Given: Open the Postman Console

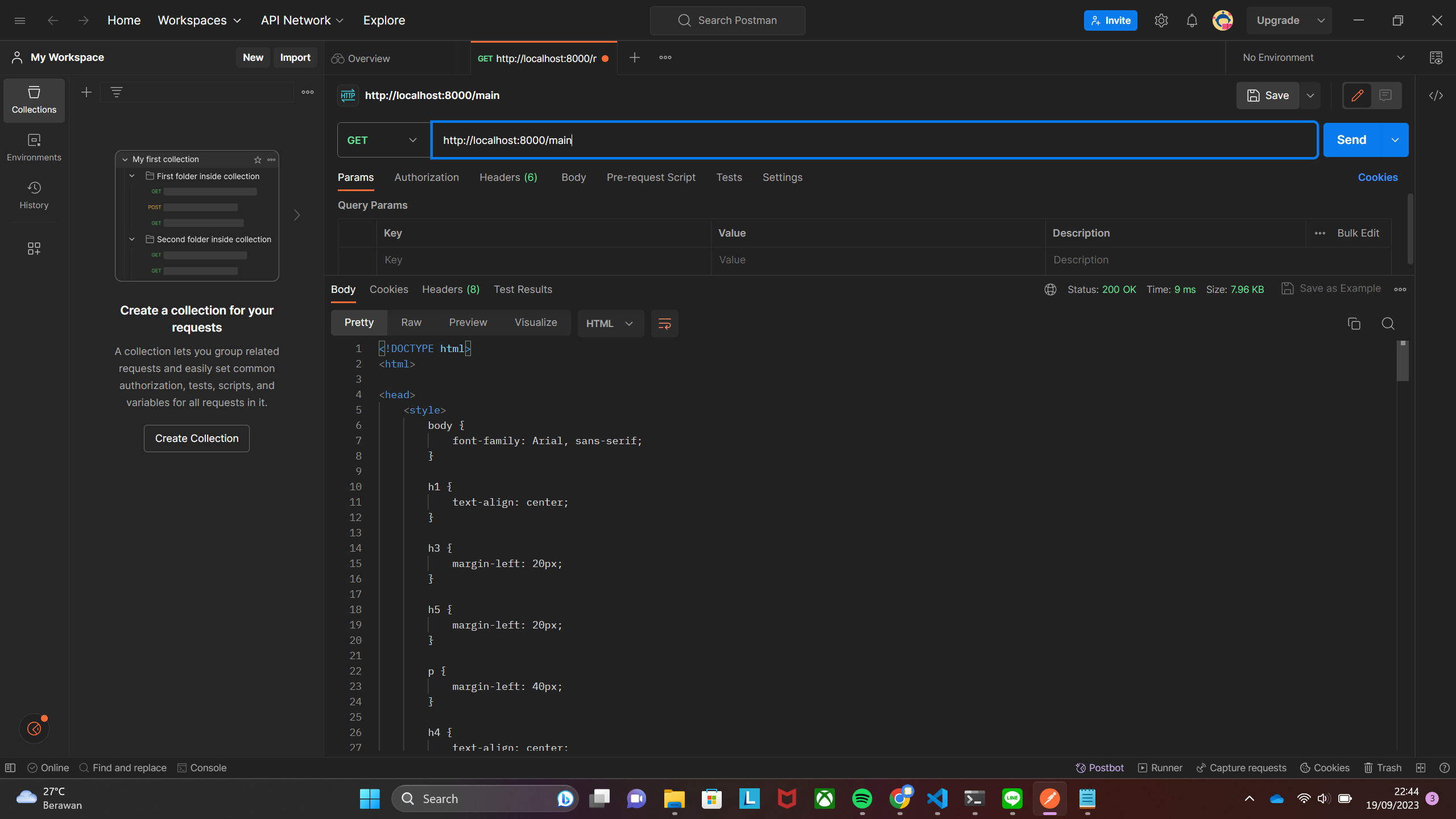Looking at the screenshot, I should click(202, 767).
